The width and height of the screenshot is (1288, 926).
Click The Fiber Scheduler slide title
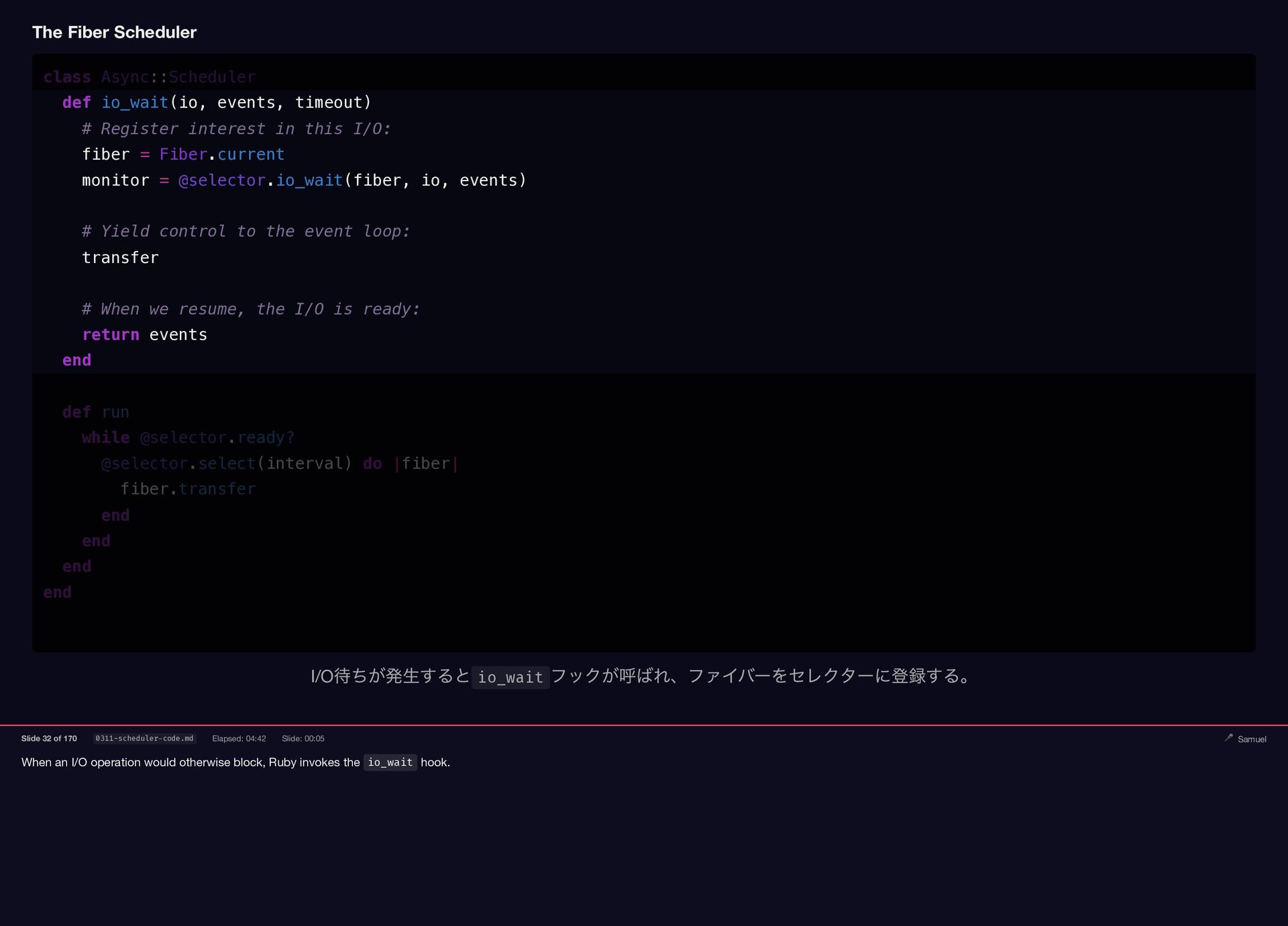[114, 32]
